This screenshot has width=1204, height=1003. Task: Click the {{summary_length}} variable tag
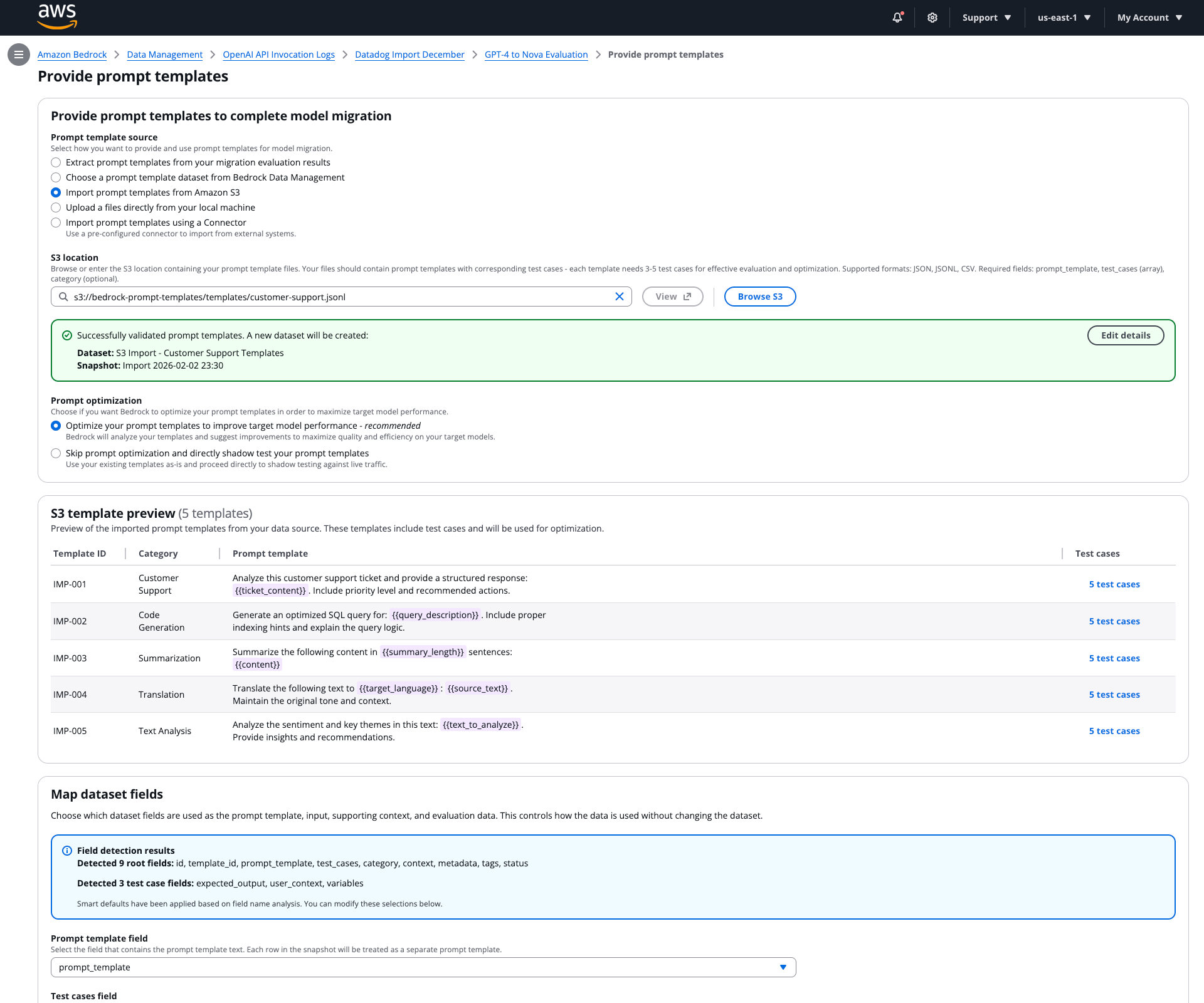[x=423, y=652]
